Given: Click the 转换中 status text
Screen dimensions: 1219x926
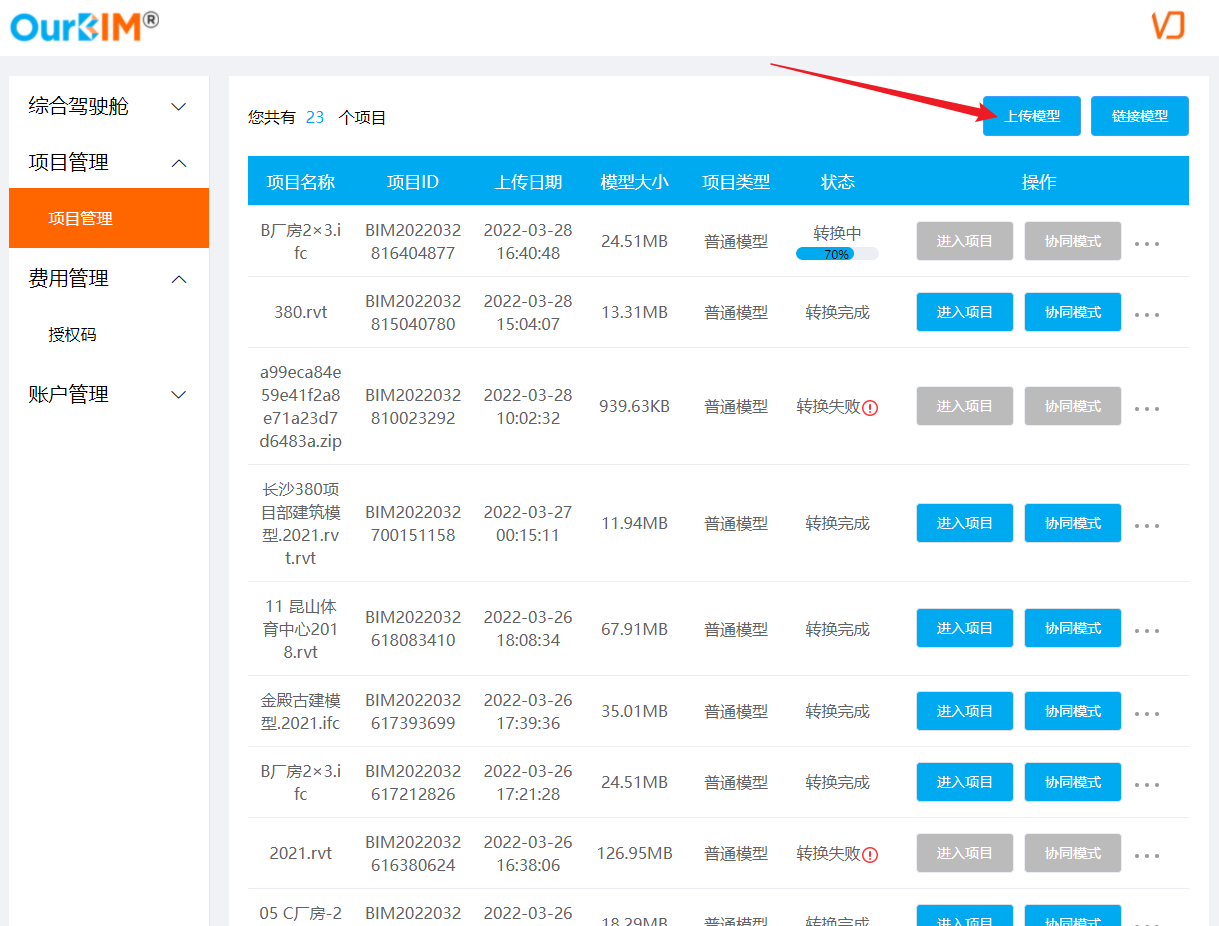Looking at the screenshot, I should (838, 233).
